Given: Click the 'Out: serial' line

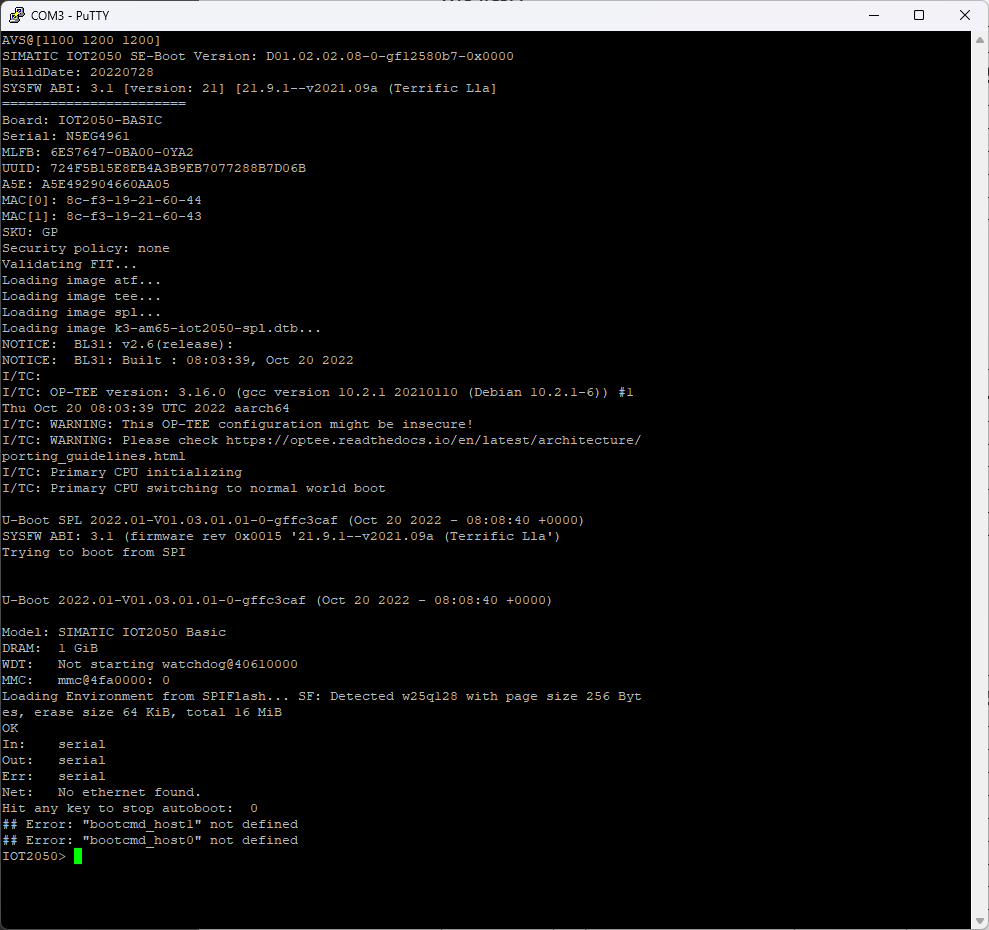Looking at the screenshot, I should click(54, 760).
